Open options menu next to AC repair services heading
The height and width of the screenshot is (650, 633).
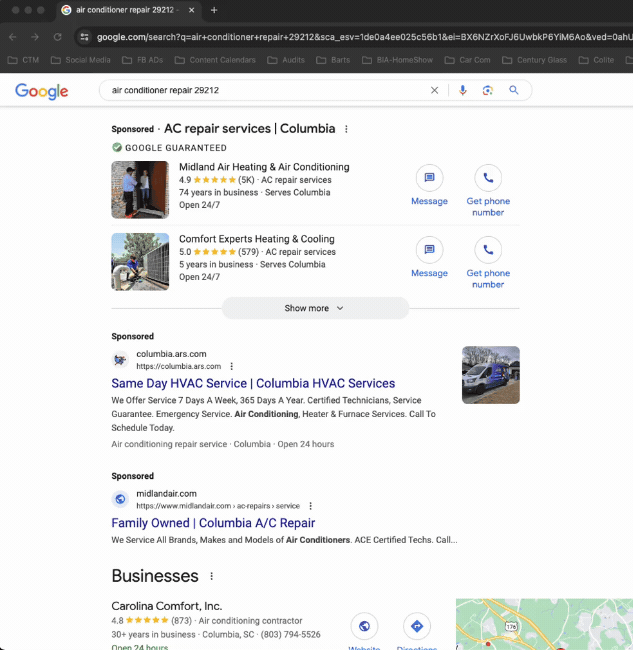pyautogui.click(x=346, y=129)
